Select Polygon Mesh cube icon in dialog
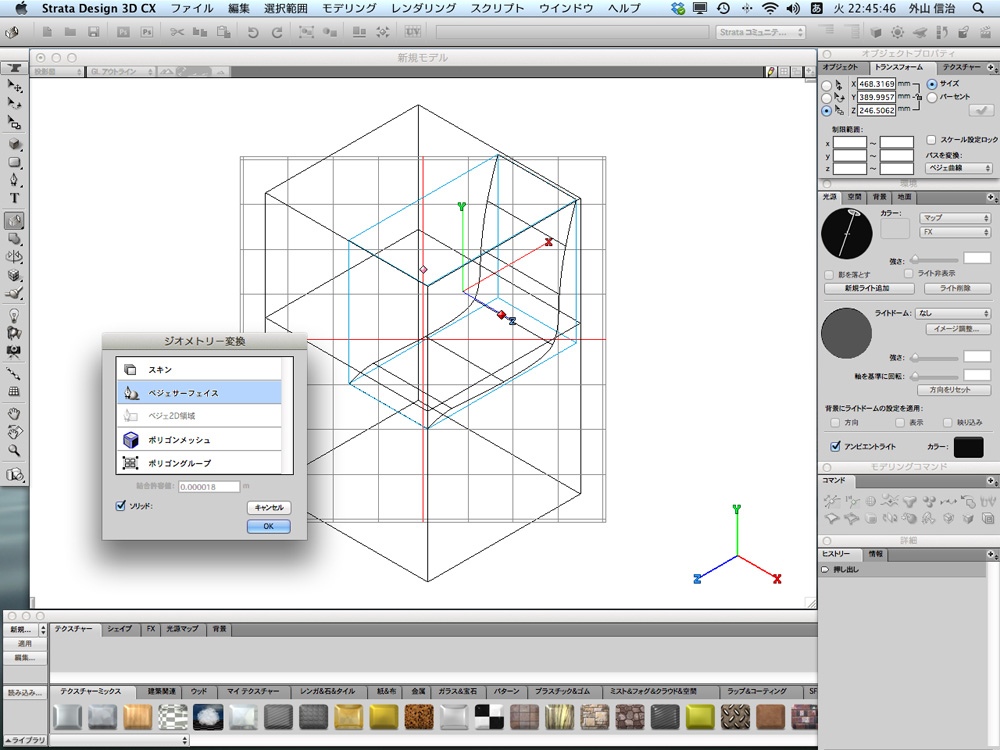Image resolution: width=1000 pixels, height=750 pixels. point(131,439)
